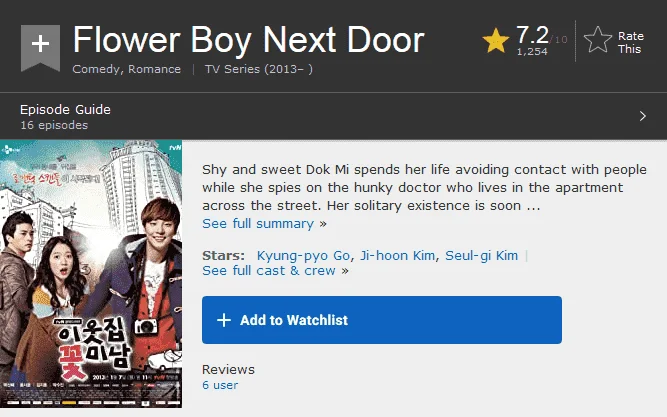This screenshot has height=417, width=667.
Task: Open See full summary link
Action: (x=258, y=223)
